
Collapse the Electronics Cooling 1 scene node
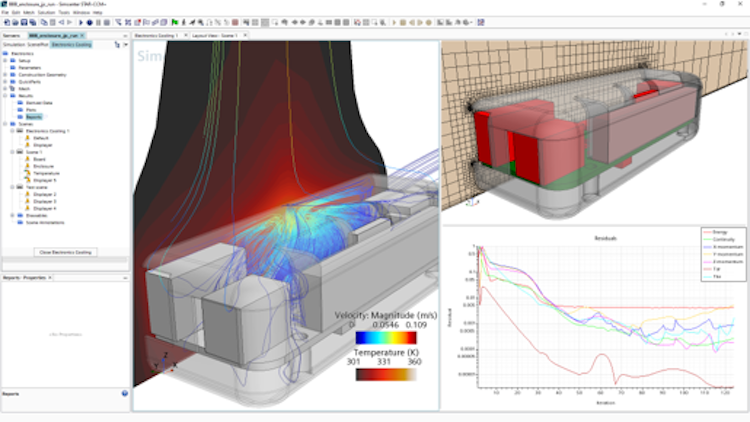click(12, 131)
